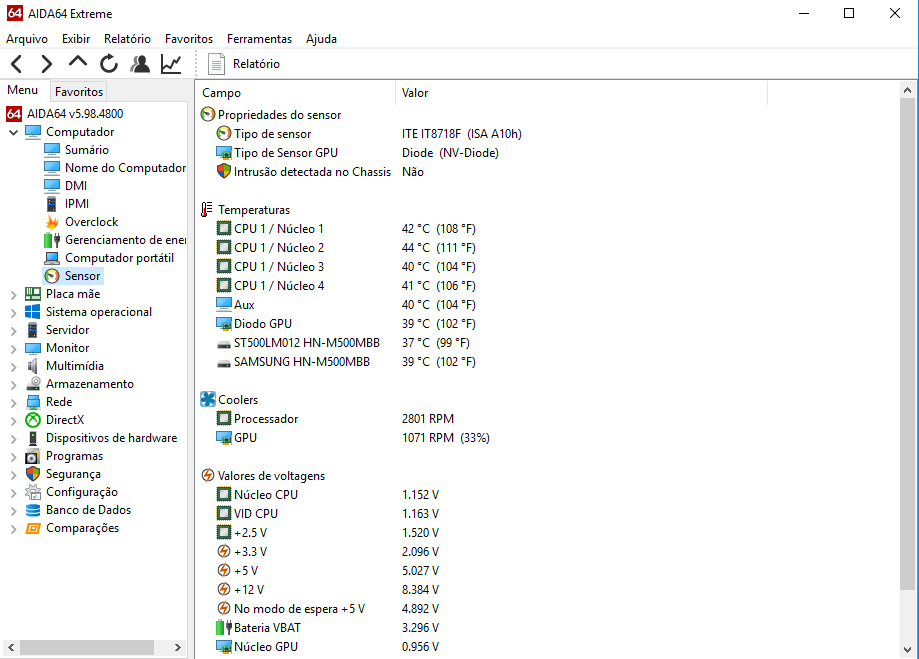Screen dimensions: 919x659
Task: Expand the Servidor node
Action: [x=13, y=330]
